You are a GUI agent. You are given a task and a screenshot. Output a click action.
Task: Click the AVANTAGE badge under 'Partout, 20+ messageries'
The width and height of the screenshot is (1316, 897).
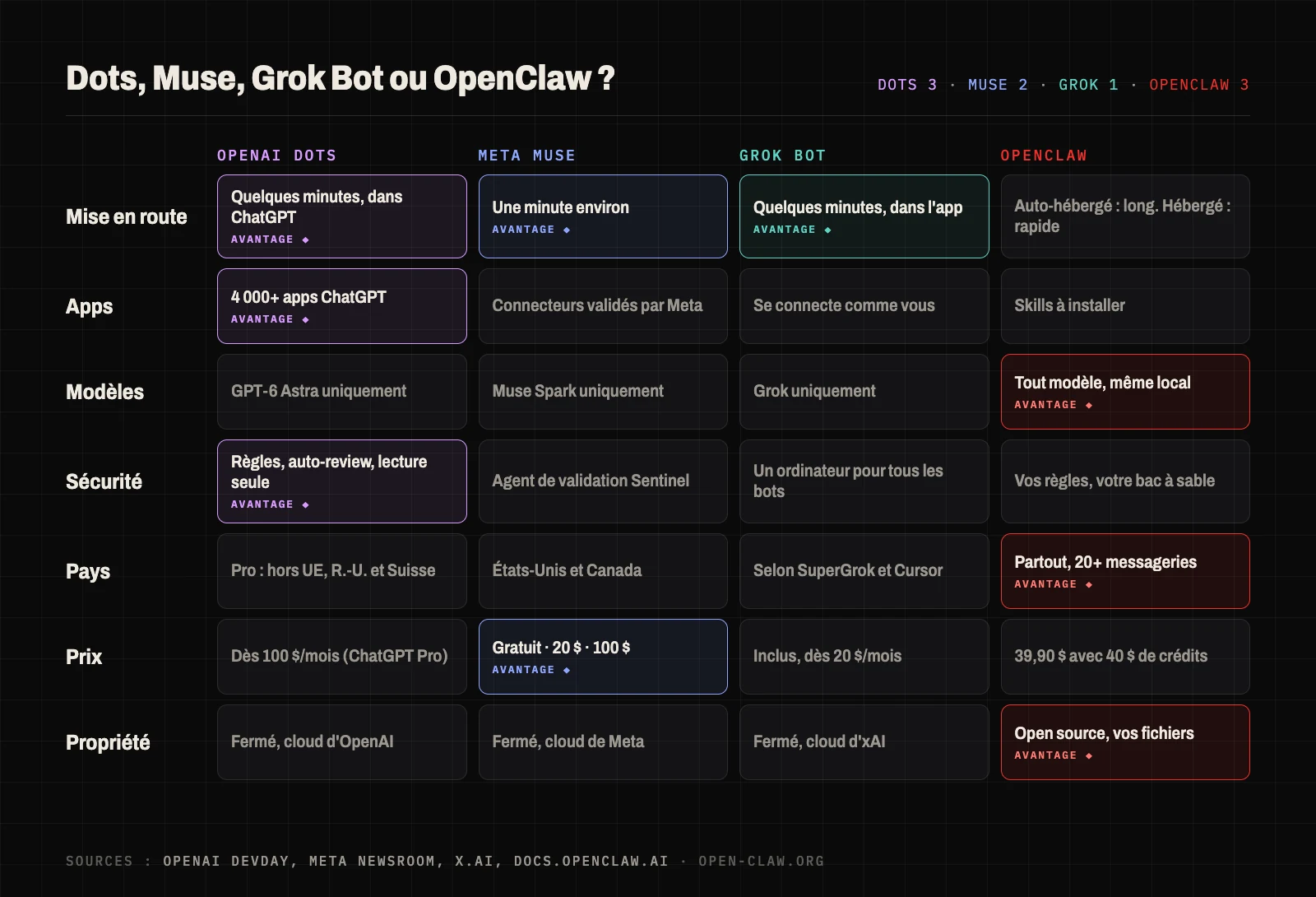[x=1054, y=584]
